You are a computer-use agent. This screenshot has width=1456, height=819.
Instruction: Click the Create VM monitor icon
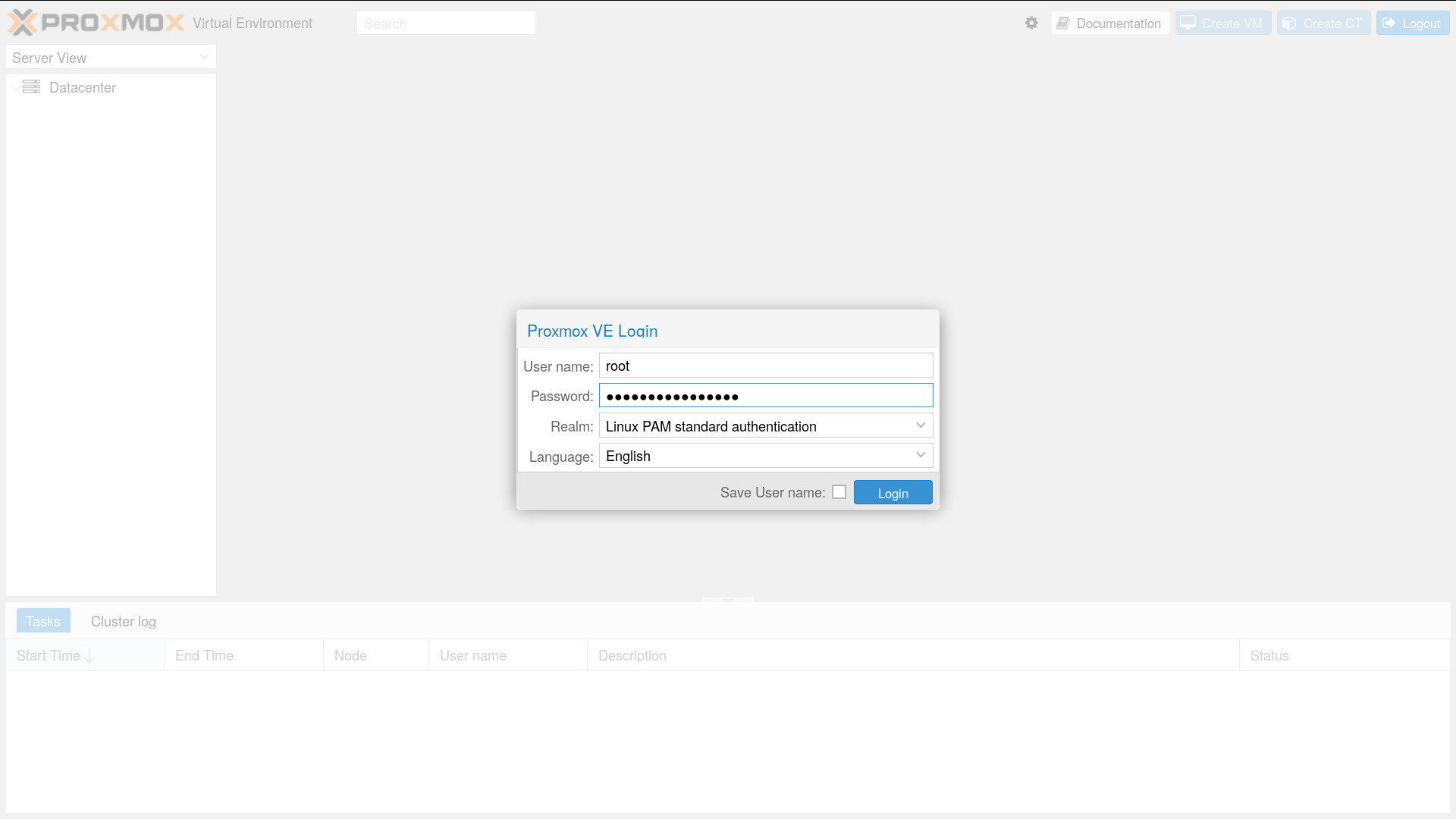pyautogui.click(x=1188, y=23)
